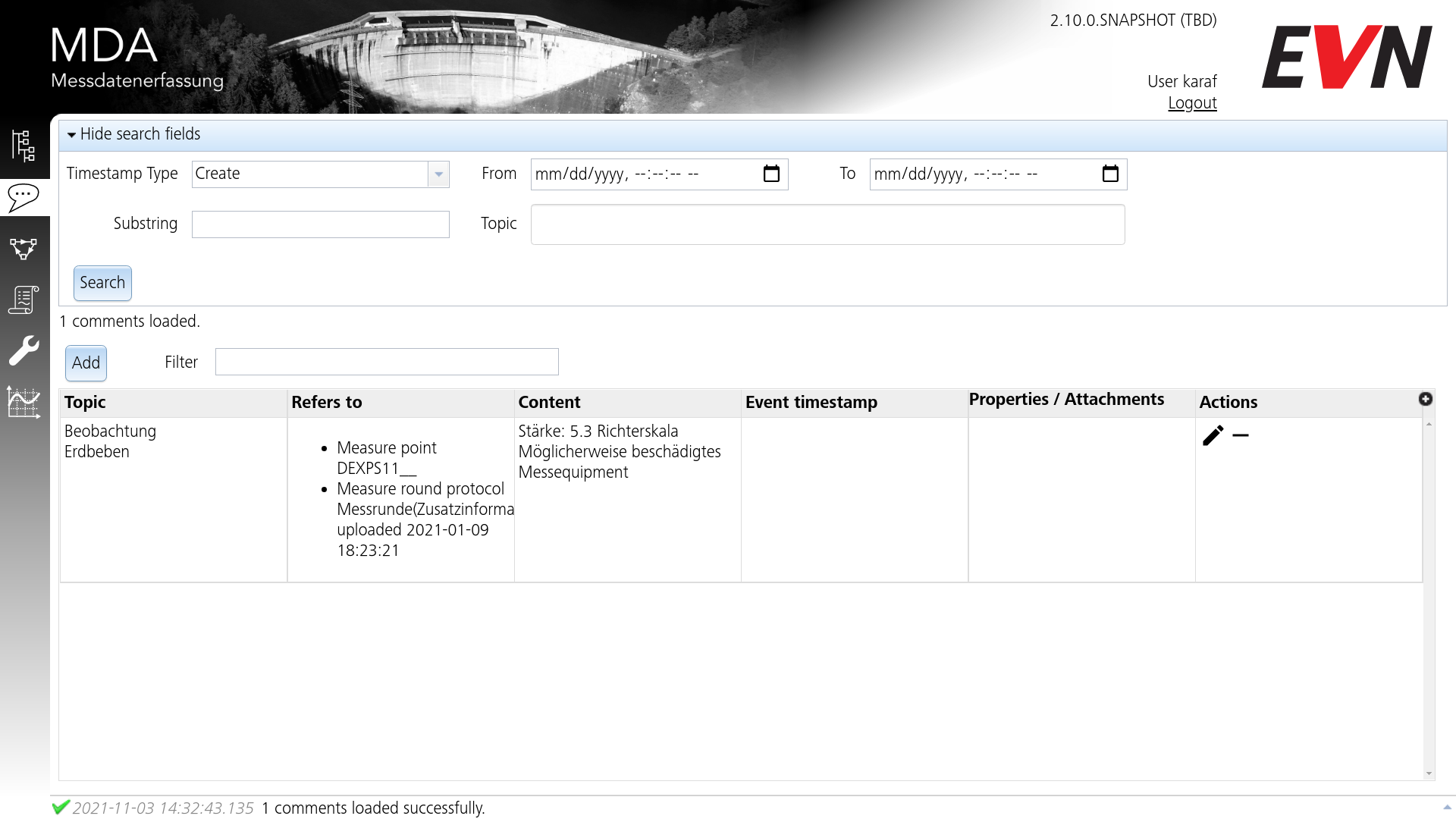Select the comments speech bubble icon
This screenshot has height=819, width=1456.
23,198
